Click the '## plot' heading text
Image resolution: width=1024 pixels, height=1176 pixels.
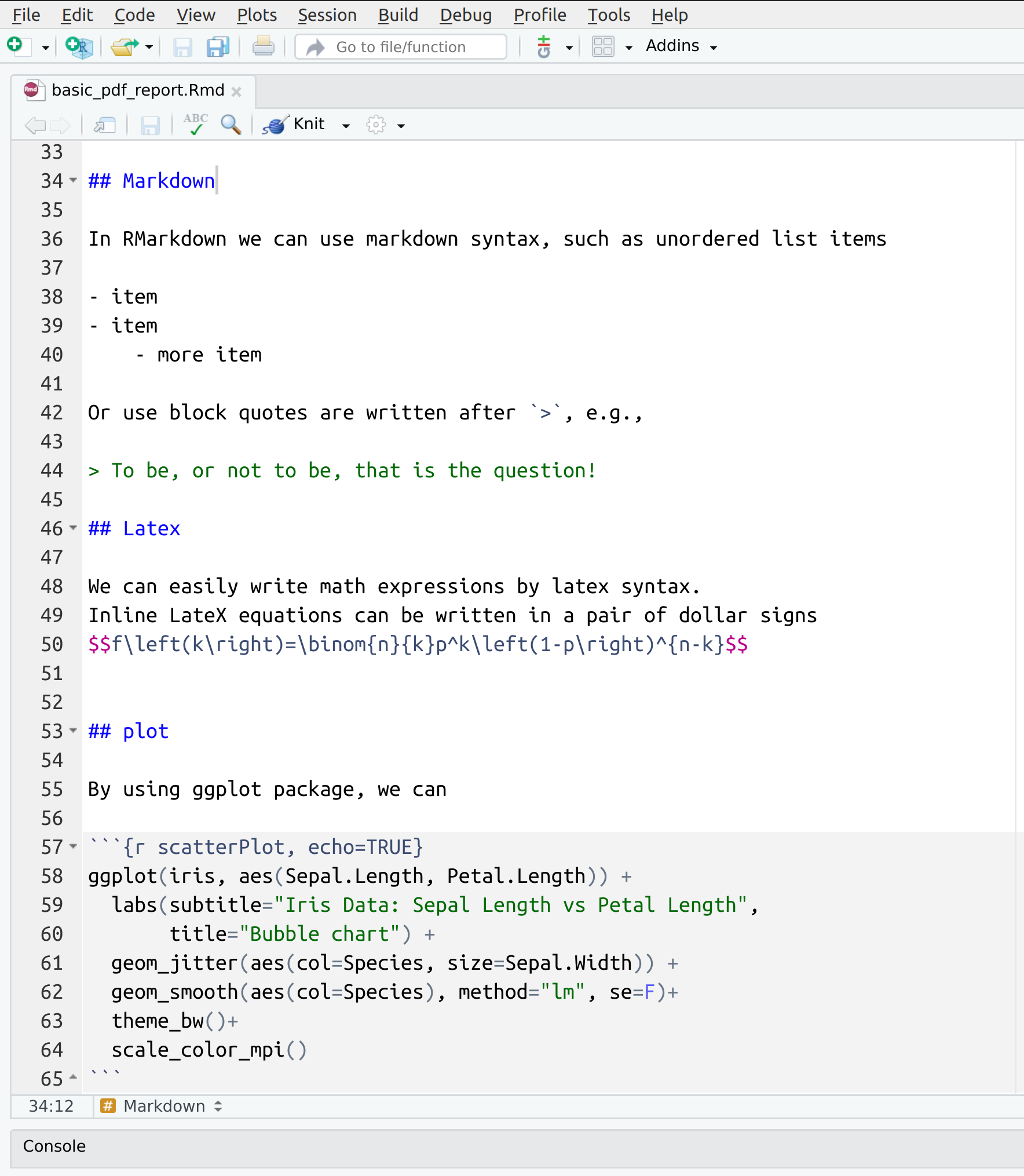tap(128, 732)
